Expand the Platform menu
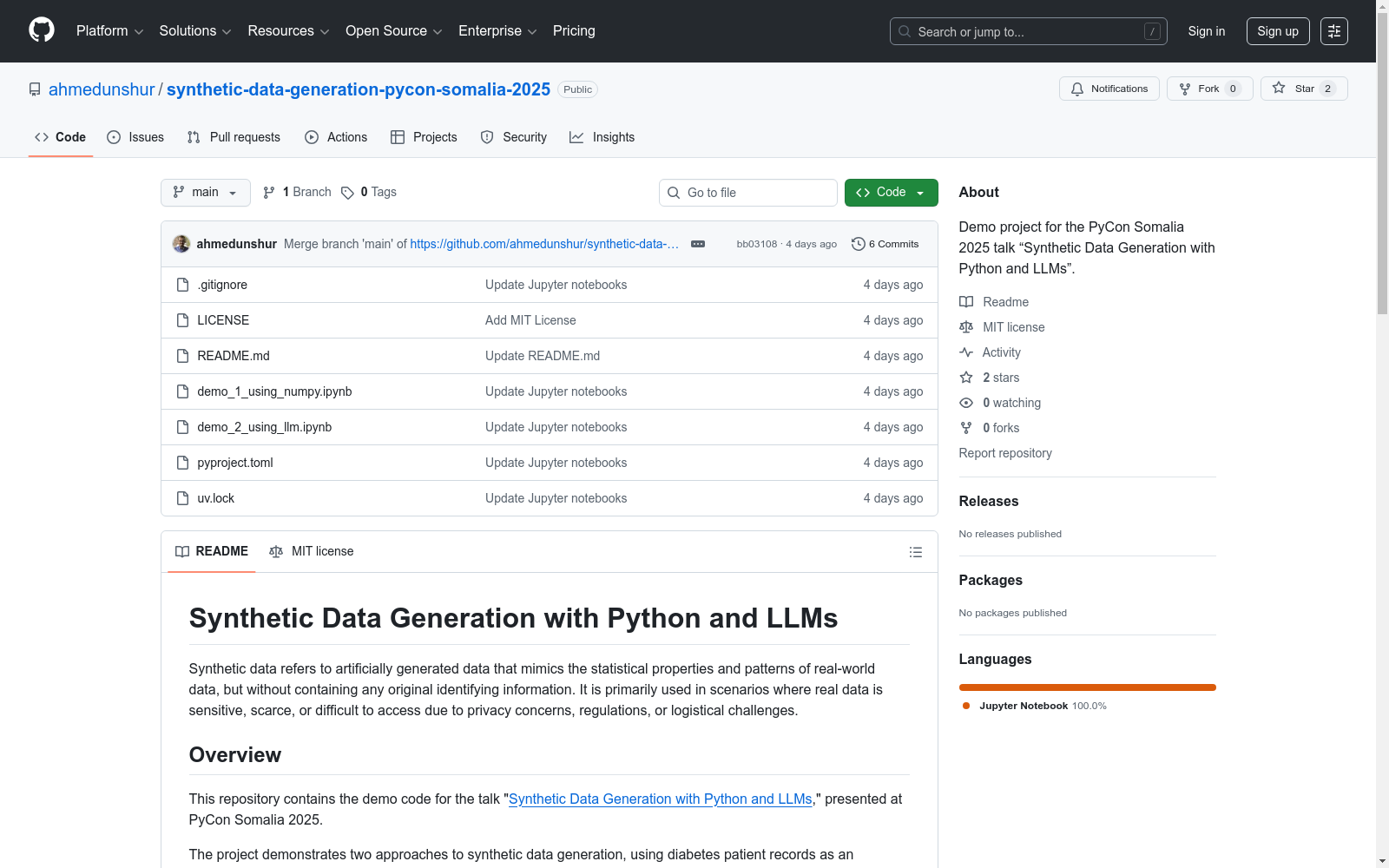Viewport: 1389px width, 868px height. click(109, 31)
